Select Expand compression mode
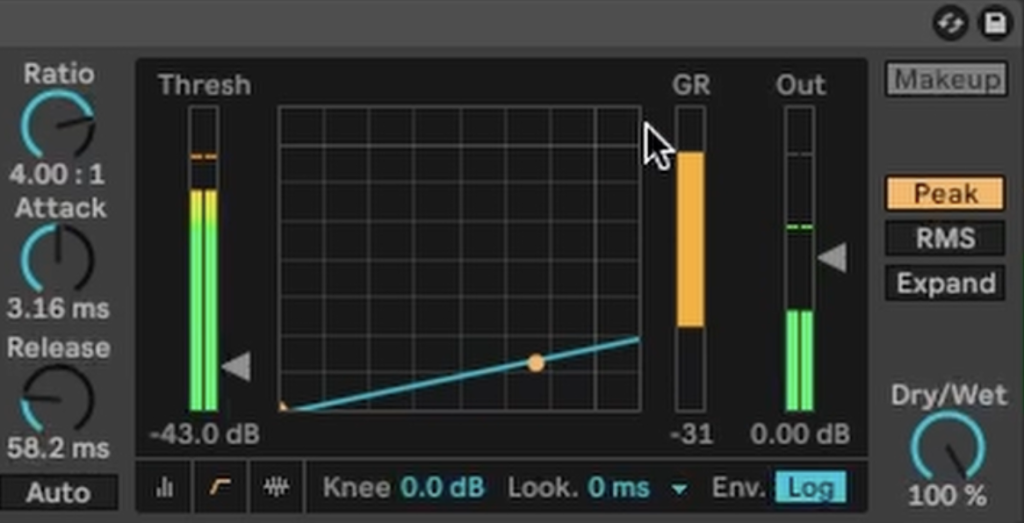 tap(945, 283)
